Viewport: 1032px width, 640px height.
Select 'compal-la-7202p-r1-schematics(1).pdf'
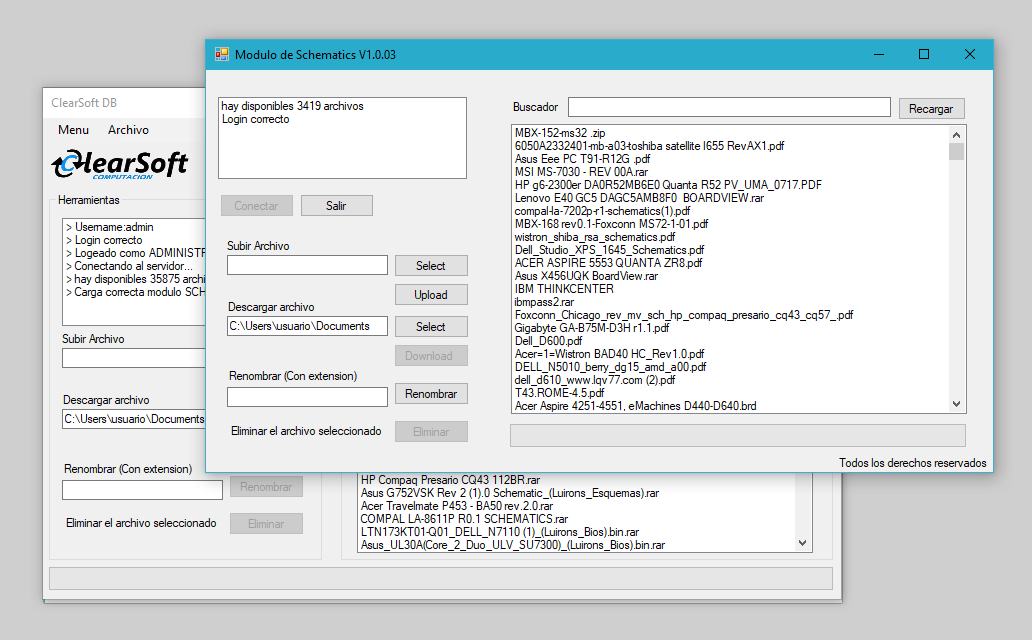coord(602,211)
